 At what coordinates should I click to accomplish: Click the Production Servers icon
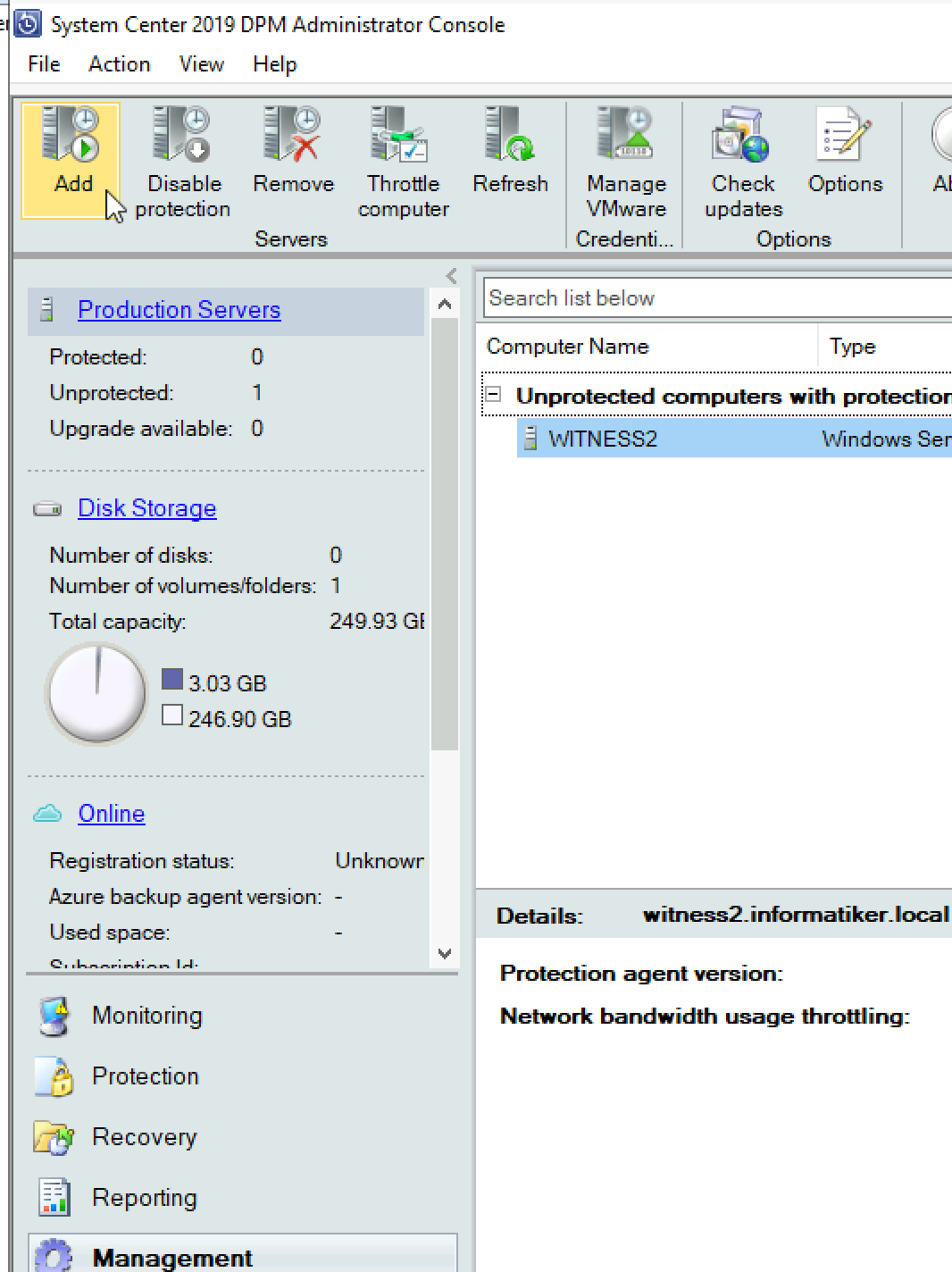pos(48,310)
